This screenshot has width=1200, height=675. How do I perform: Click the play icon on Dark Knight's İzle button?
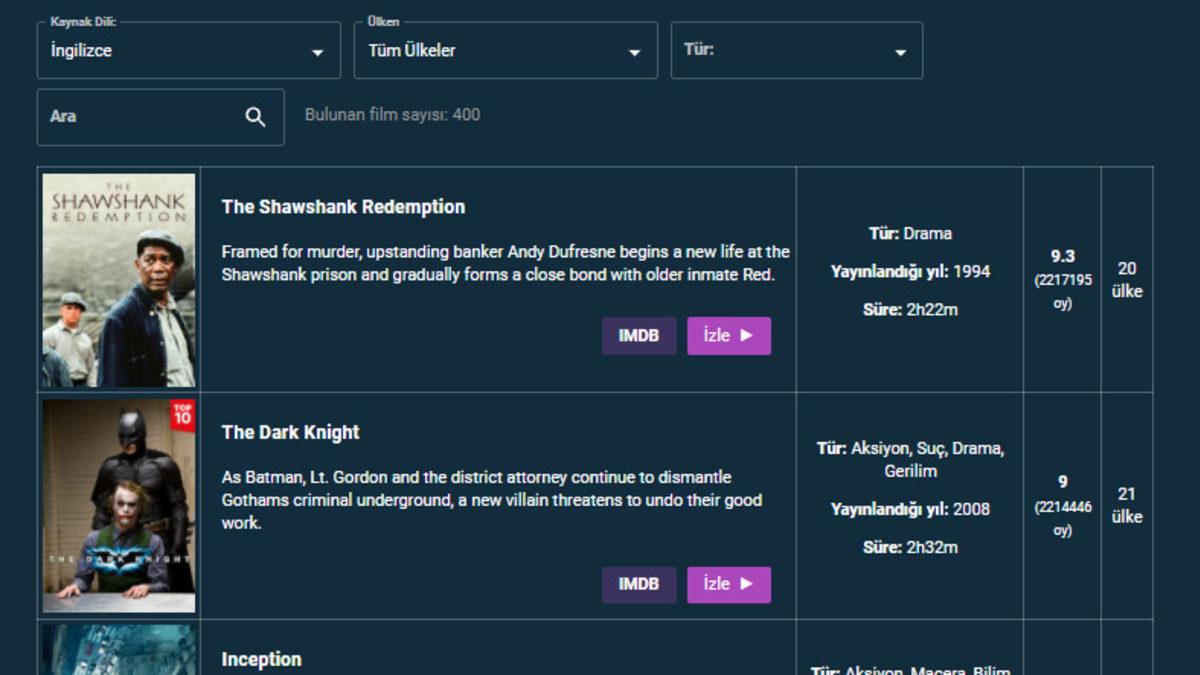(746, 585)
